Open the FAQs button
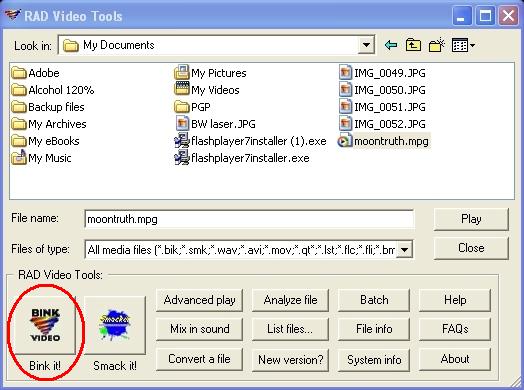Image resolution: width=524 pixels, height=390 pixels. 455,329
